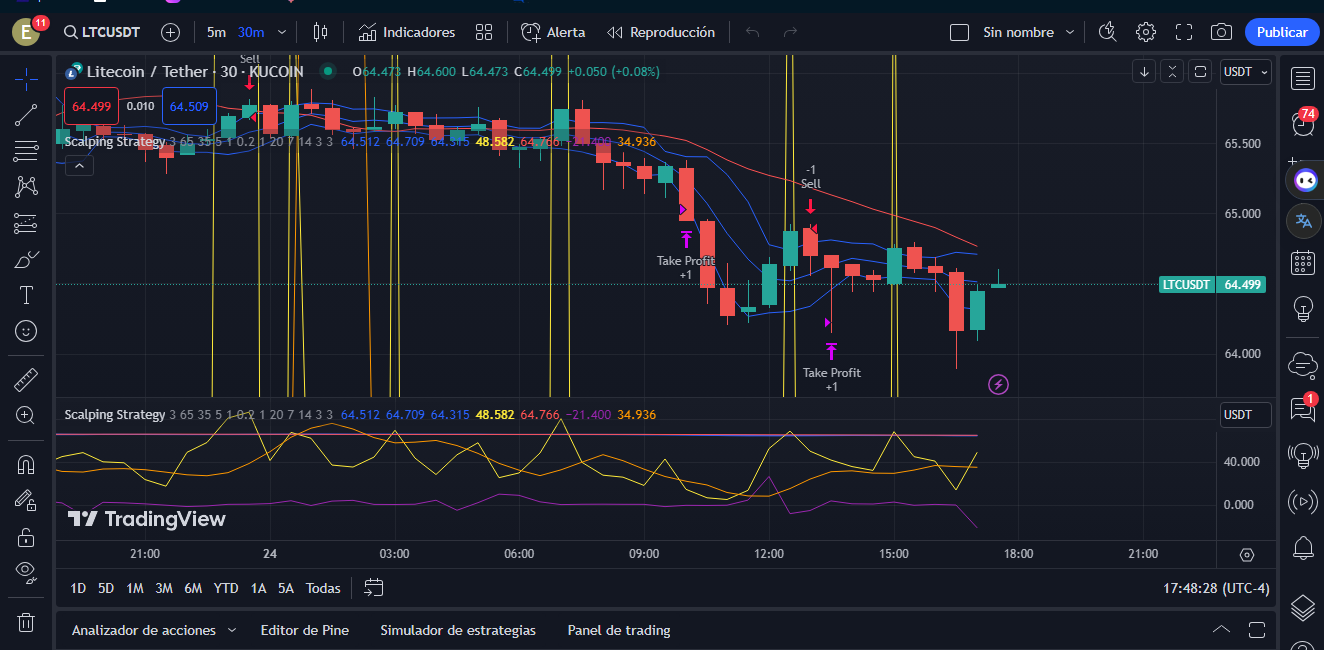Open the watchlist panel icon
The width and height of the screenshot is (1324, 650).
[x=1302, y=79]
